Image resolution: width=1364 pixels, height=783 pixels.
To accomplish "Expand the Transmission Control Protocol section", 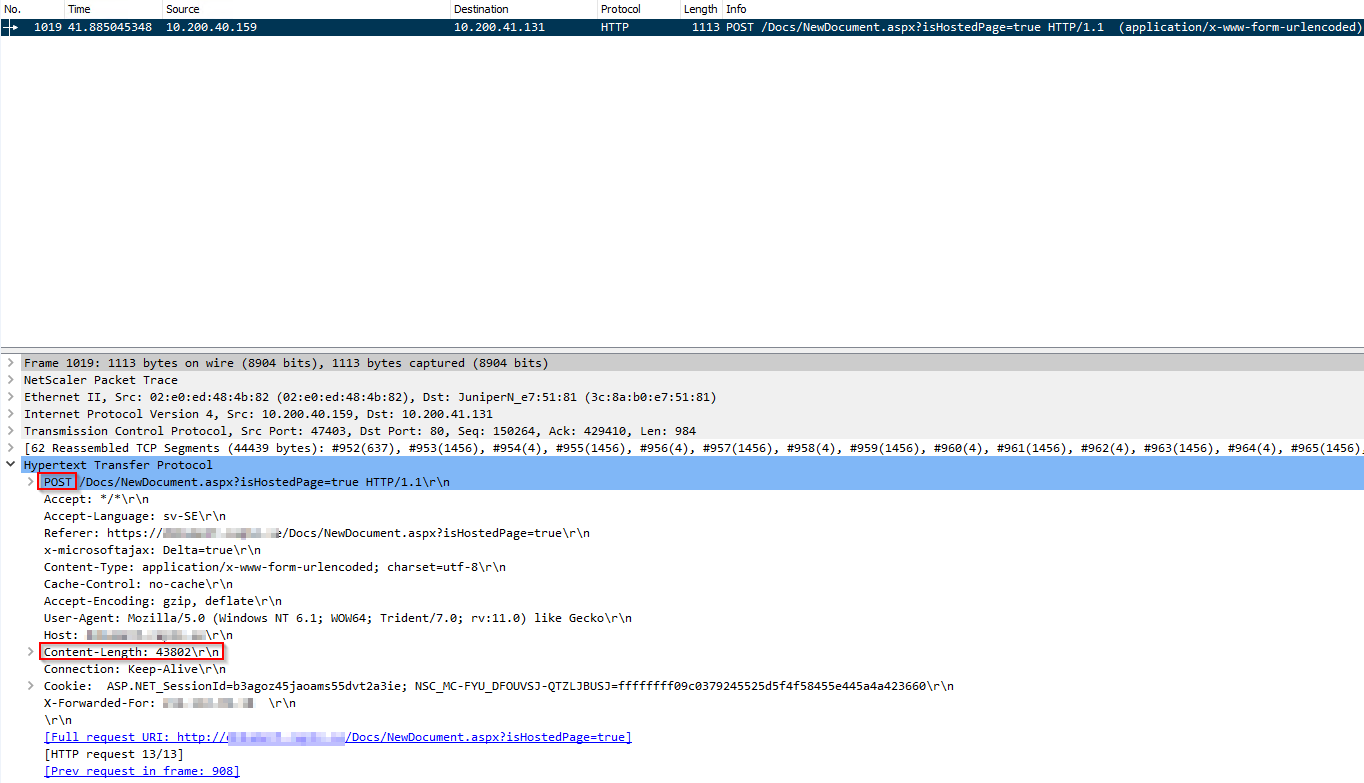I will [x=12, y=431].
